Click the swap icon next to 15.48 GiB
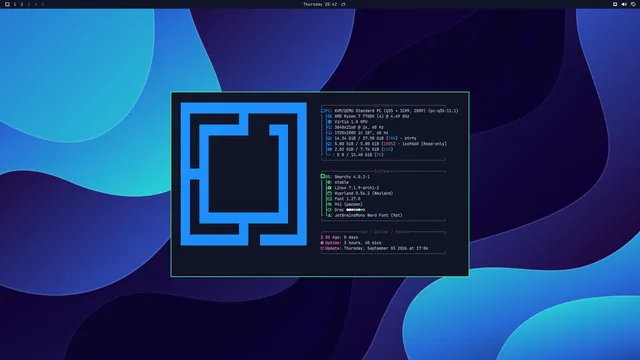 point(329,155)
